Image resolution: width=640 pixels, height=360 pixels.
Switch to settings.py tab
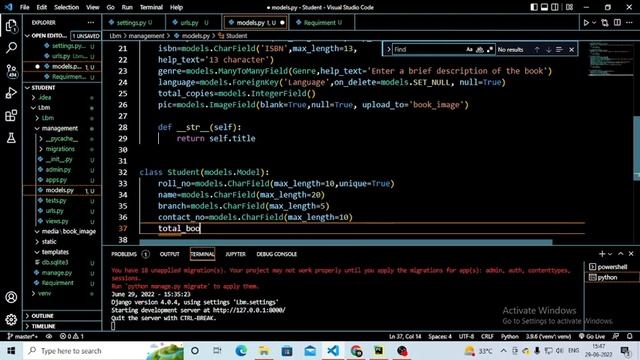(134, 22)
